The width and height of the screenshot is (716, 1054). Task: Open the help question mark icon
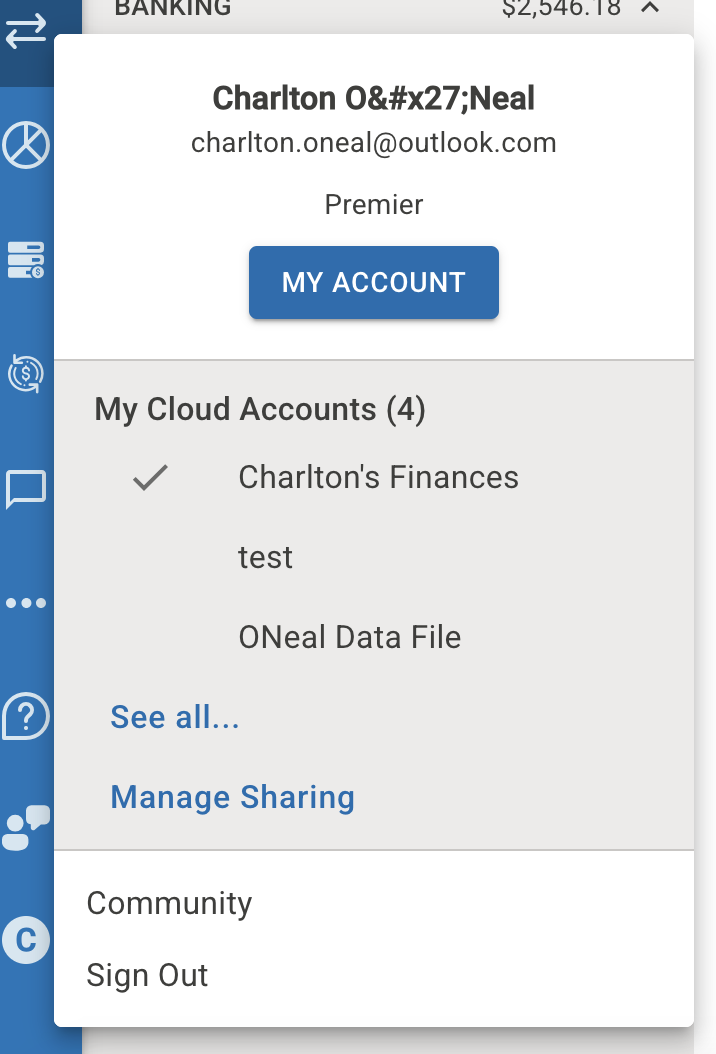coord(26,717)
